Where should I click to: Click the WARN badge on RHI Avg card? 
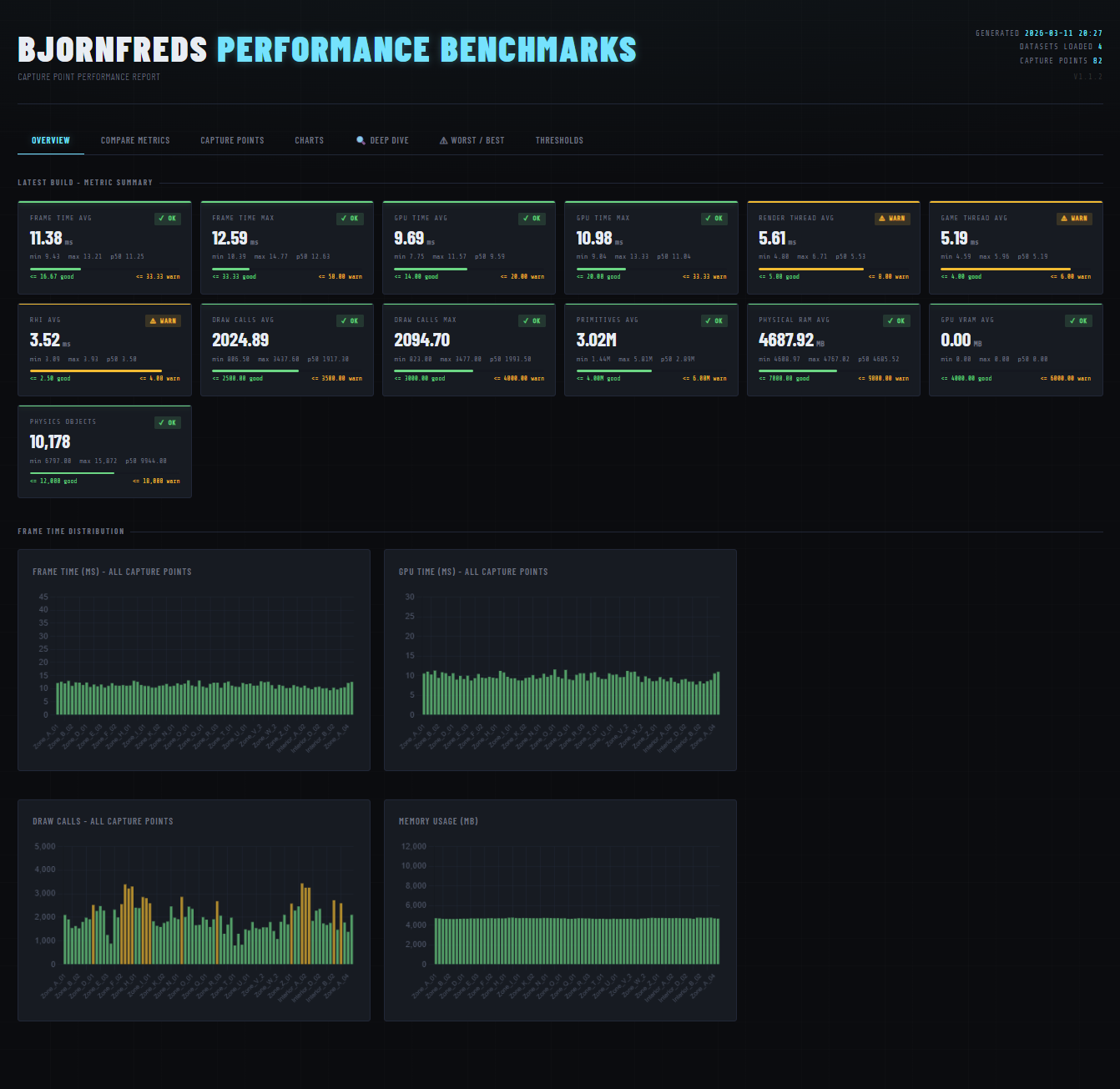pos(164,320)
